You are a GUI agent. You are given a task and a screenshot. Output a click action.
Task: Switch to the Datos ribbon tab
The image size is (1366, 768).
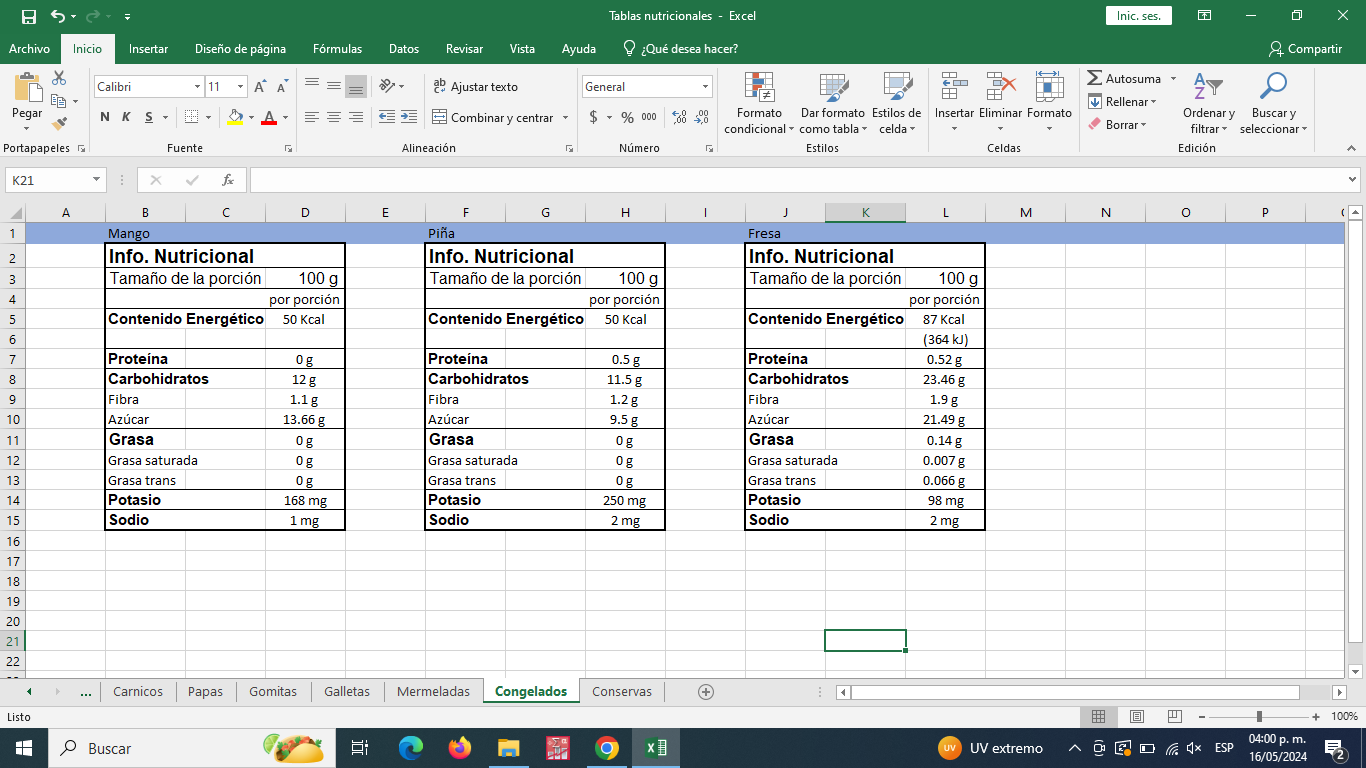[x=404, y=48]
